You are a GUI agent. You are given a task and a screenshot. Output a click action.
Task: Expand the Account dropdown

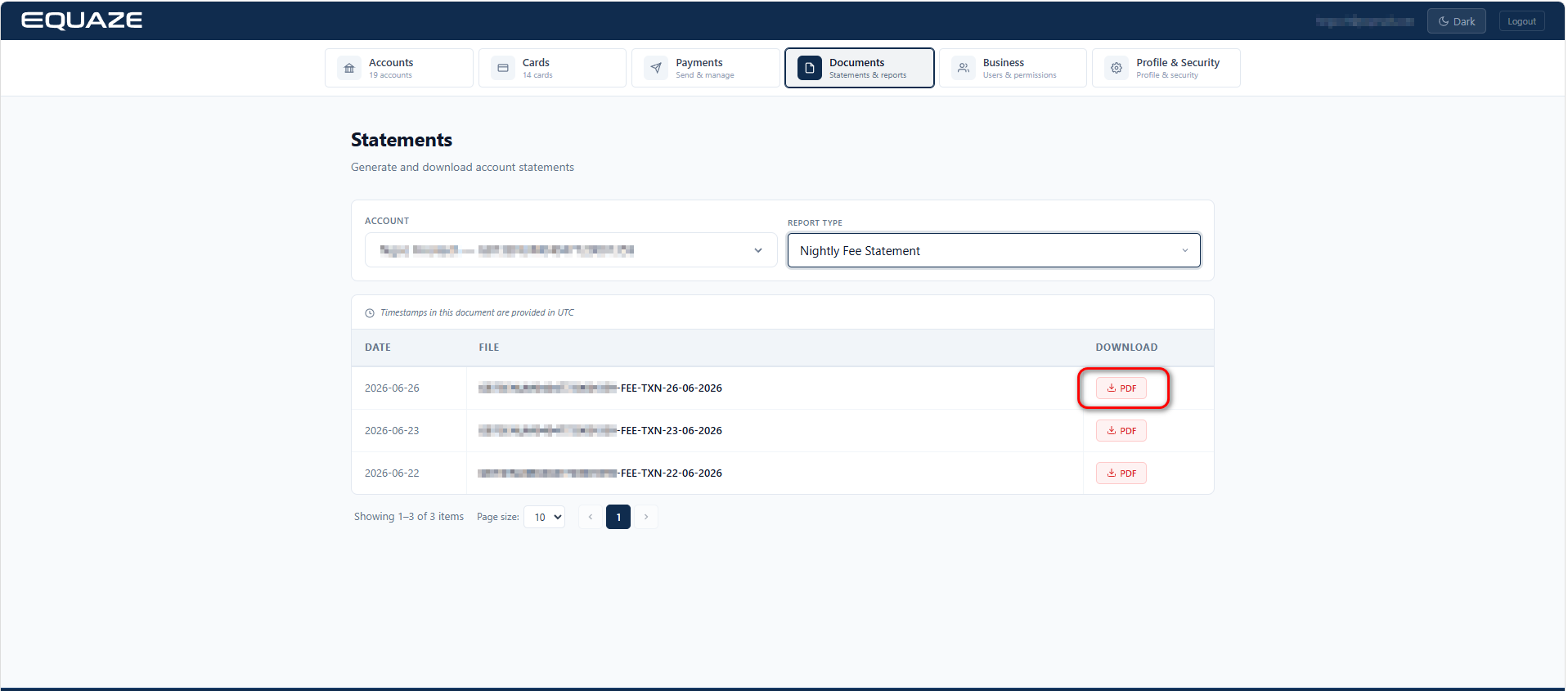click(571, 250)
